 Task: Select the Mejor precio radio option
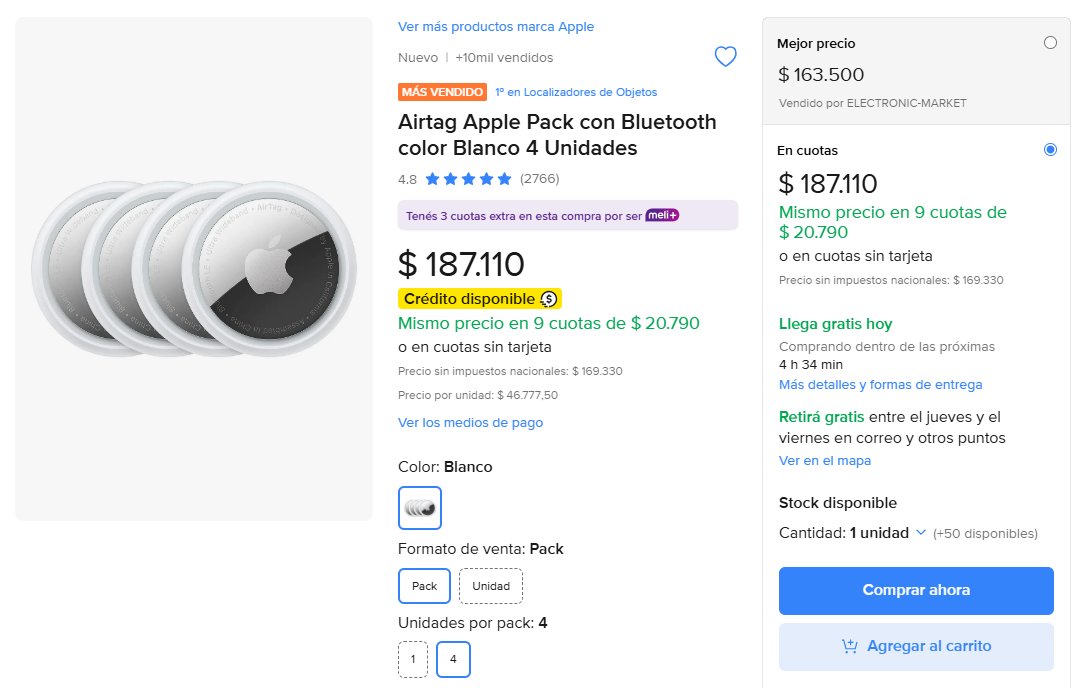pos(1050,43)
